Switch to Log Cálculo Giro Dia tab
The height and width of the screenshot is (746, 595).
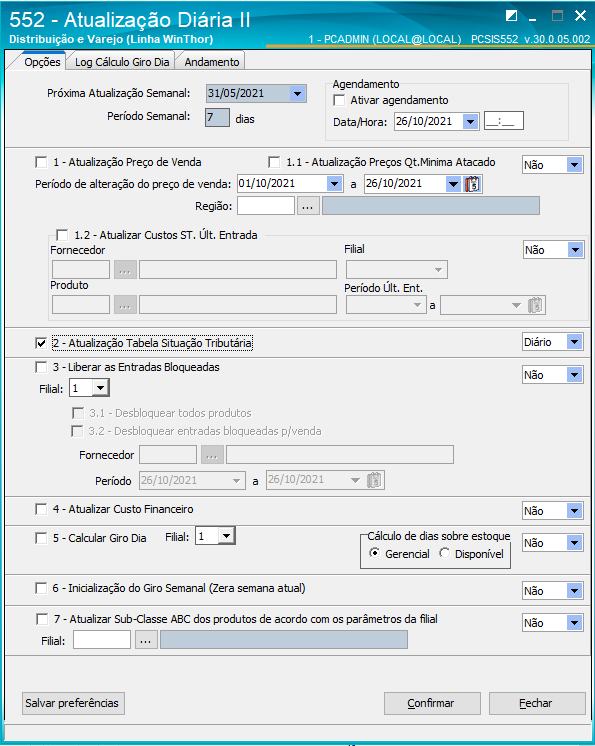pos(122,62)
